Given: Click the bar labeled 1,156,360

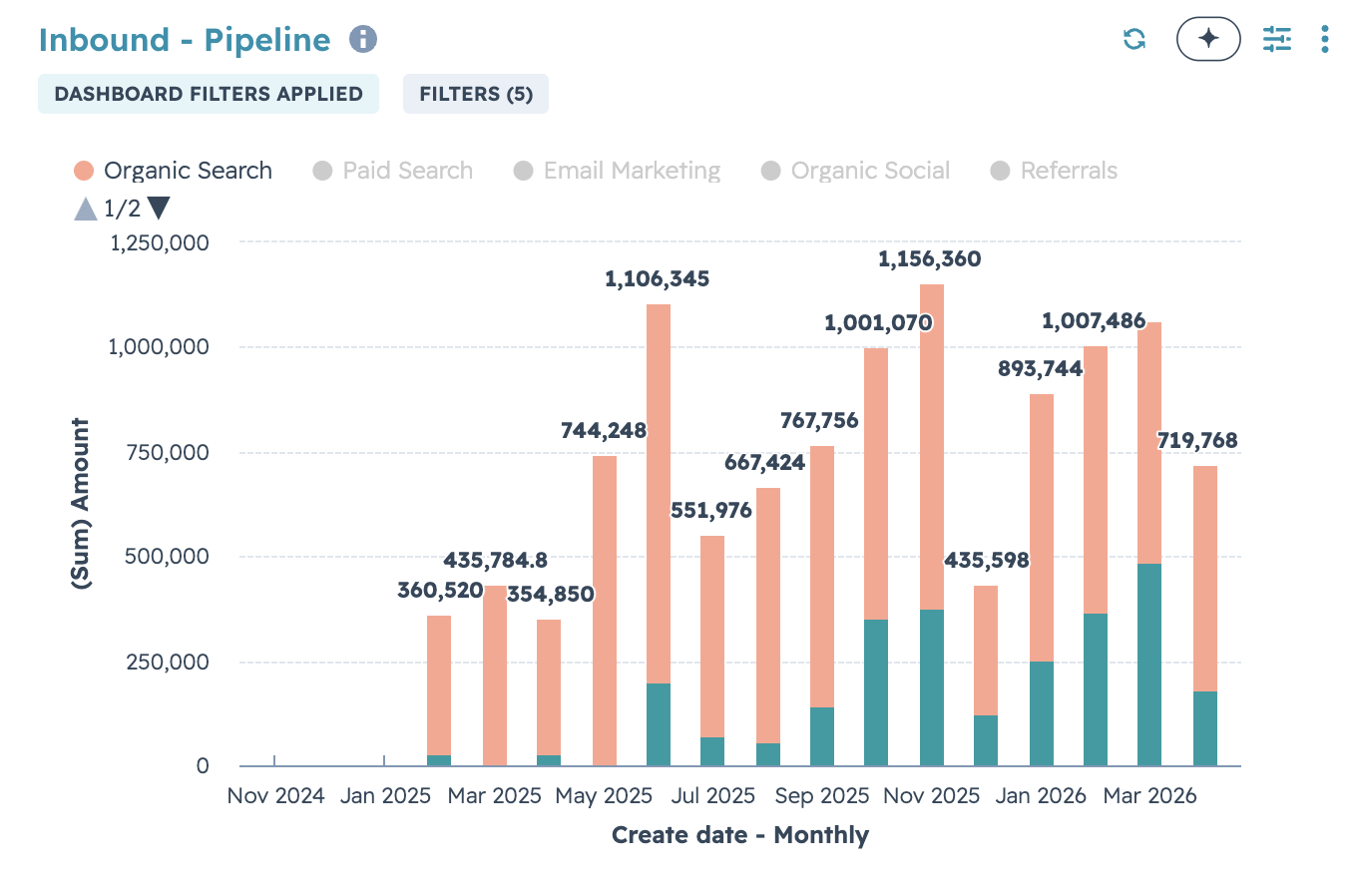Looking at the screenshot, I should point(932,525).
